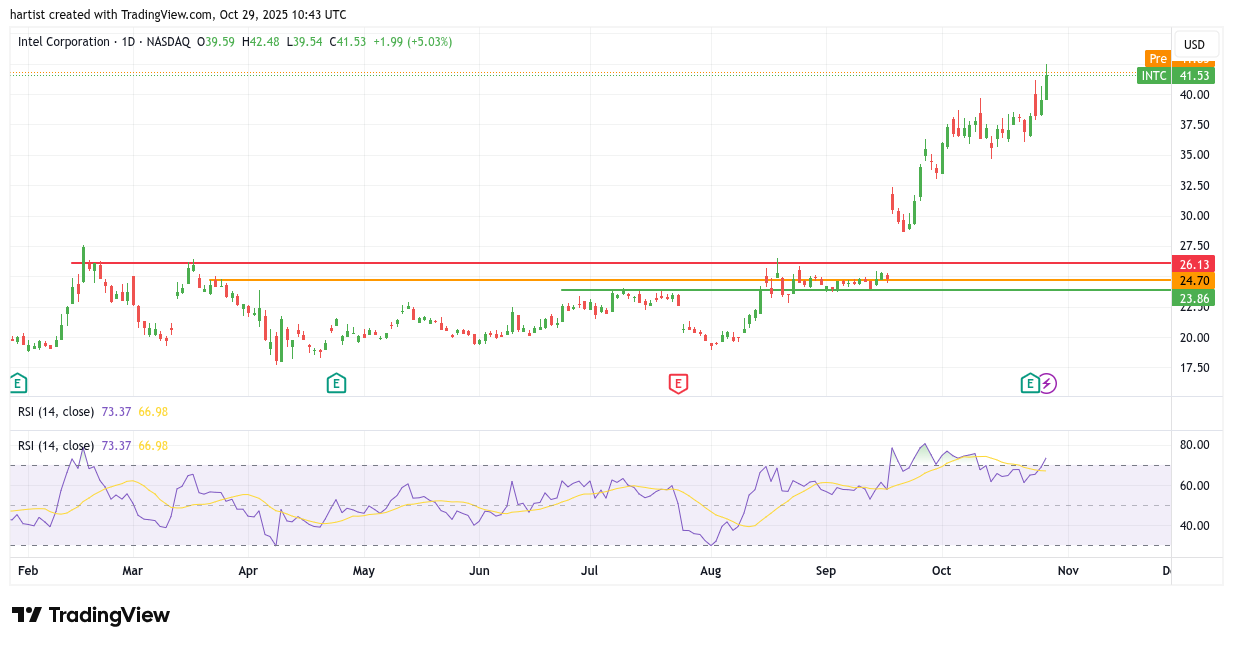Click the TradingView logo icon at bottom
Viewport: 1233px width, 645px height.
pyautogui.click(x=26, y=615)
